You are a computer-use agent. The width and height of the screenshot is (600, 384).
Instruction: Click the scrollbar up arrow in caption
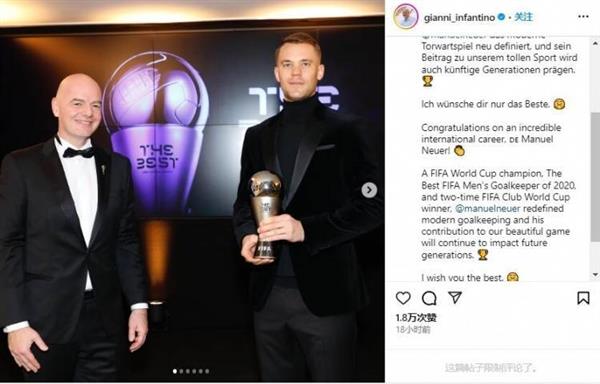tap(595, 40)
